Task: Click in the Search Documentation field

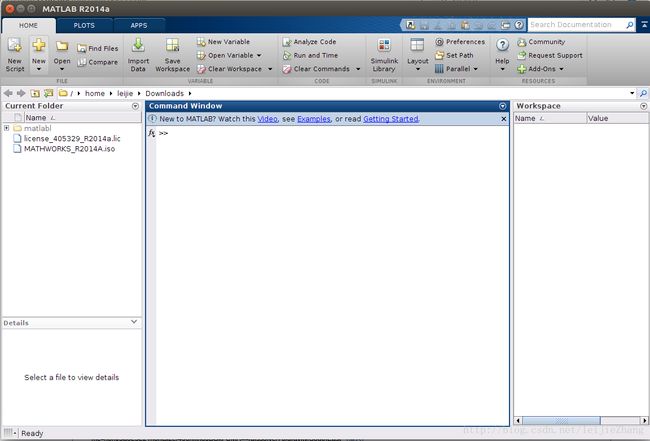Action: coord(577,25)
